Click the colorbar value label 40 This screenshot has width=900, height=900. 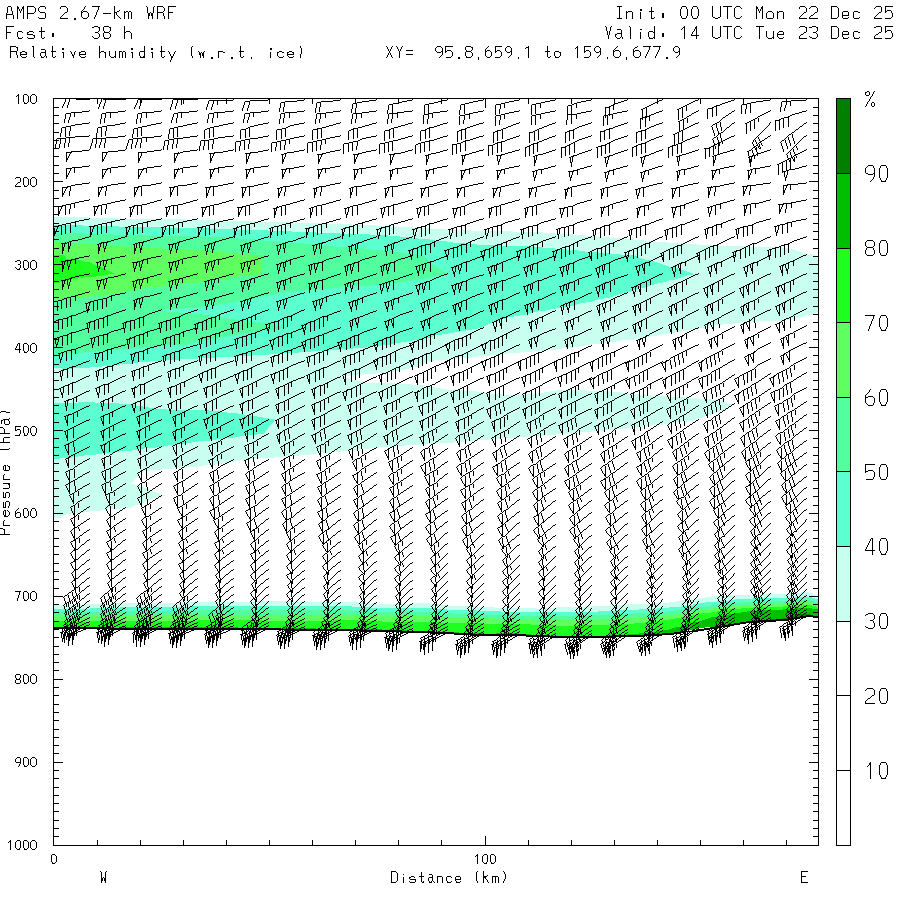876,546
